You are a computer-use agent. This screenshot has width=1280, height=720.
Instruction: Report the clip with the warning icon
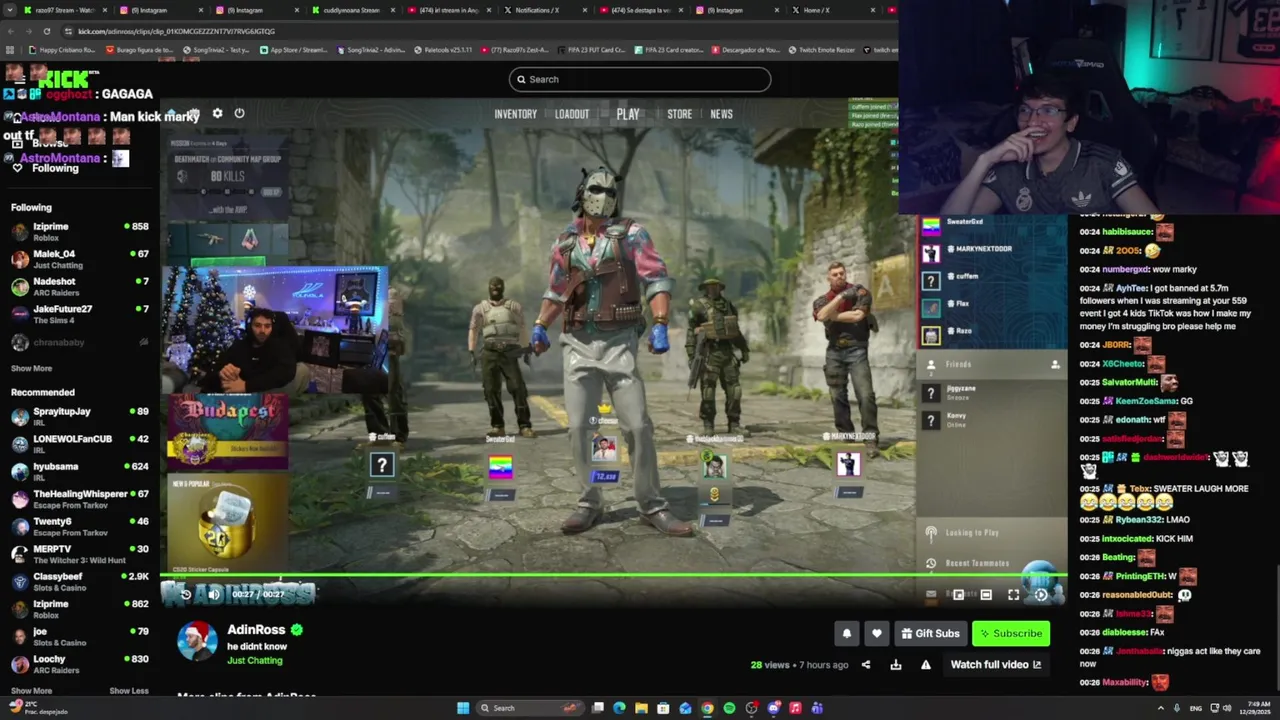(926, 664)
